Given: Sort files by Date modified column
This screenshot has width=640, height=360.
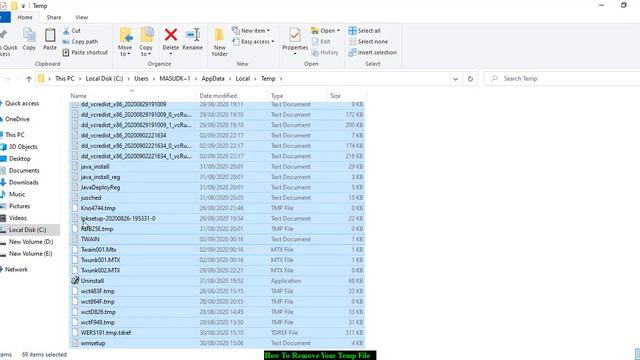Looking at the screenshot, I should (218, 96).
